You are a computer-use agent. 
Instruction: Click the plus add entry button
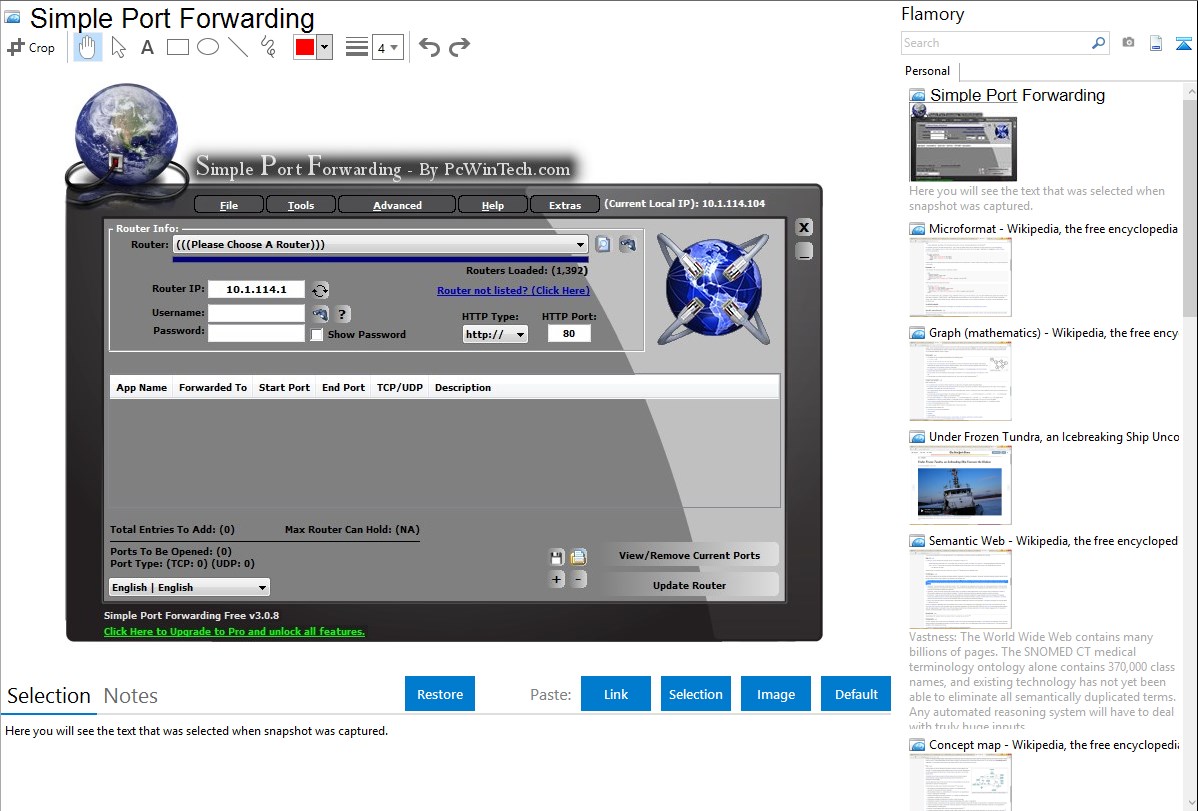pos(557,579)
